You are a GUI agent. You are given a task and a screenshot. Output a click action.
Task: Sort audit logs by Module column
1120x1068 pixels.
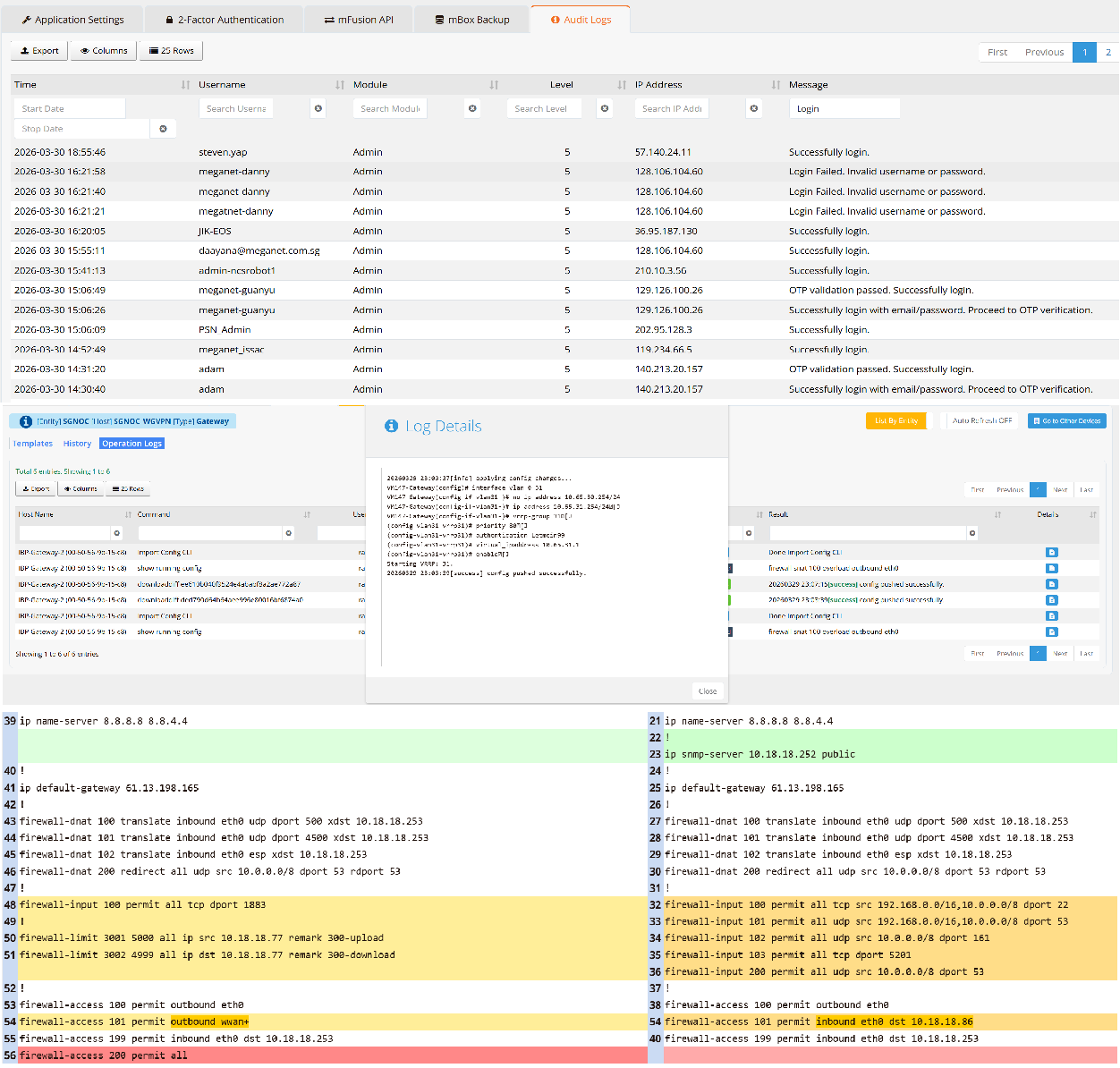click(x=494, y=85)
